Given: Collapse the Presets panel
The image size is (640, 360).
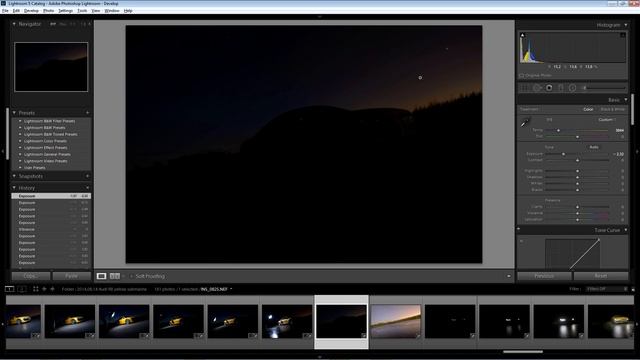Looking at the screenshot, I should pos(14,113).
